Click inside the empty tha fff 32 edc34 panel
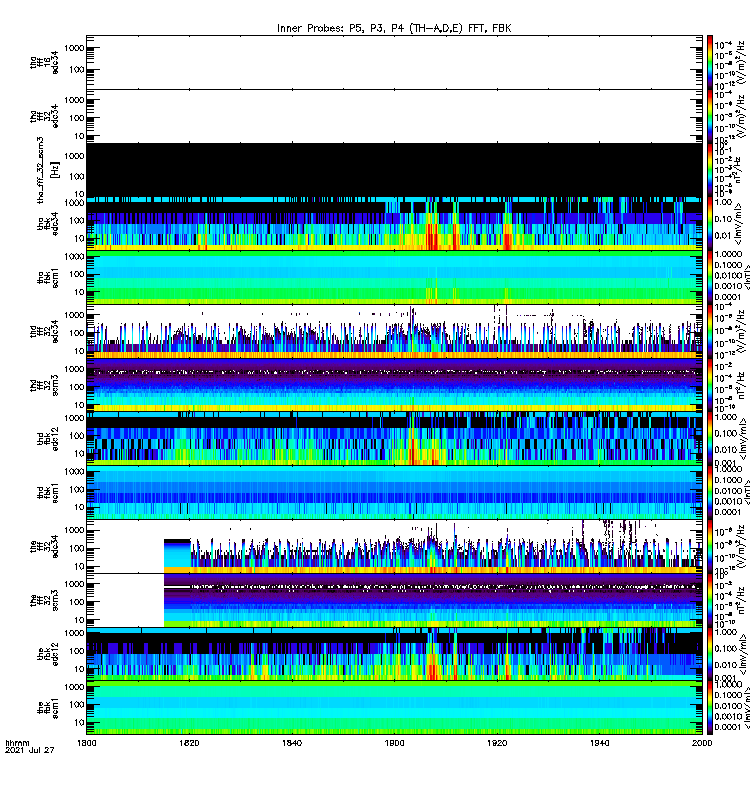Image resolution: width=750 pixels, height=800 pixels. pos(394,116)
